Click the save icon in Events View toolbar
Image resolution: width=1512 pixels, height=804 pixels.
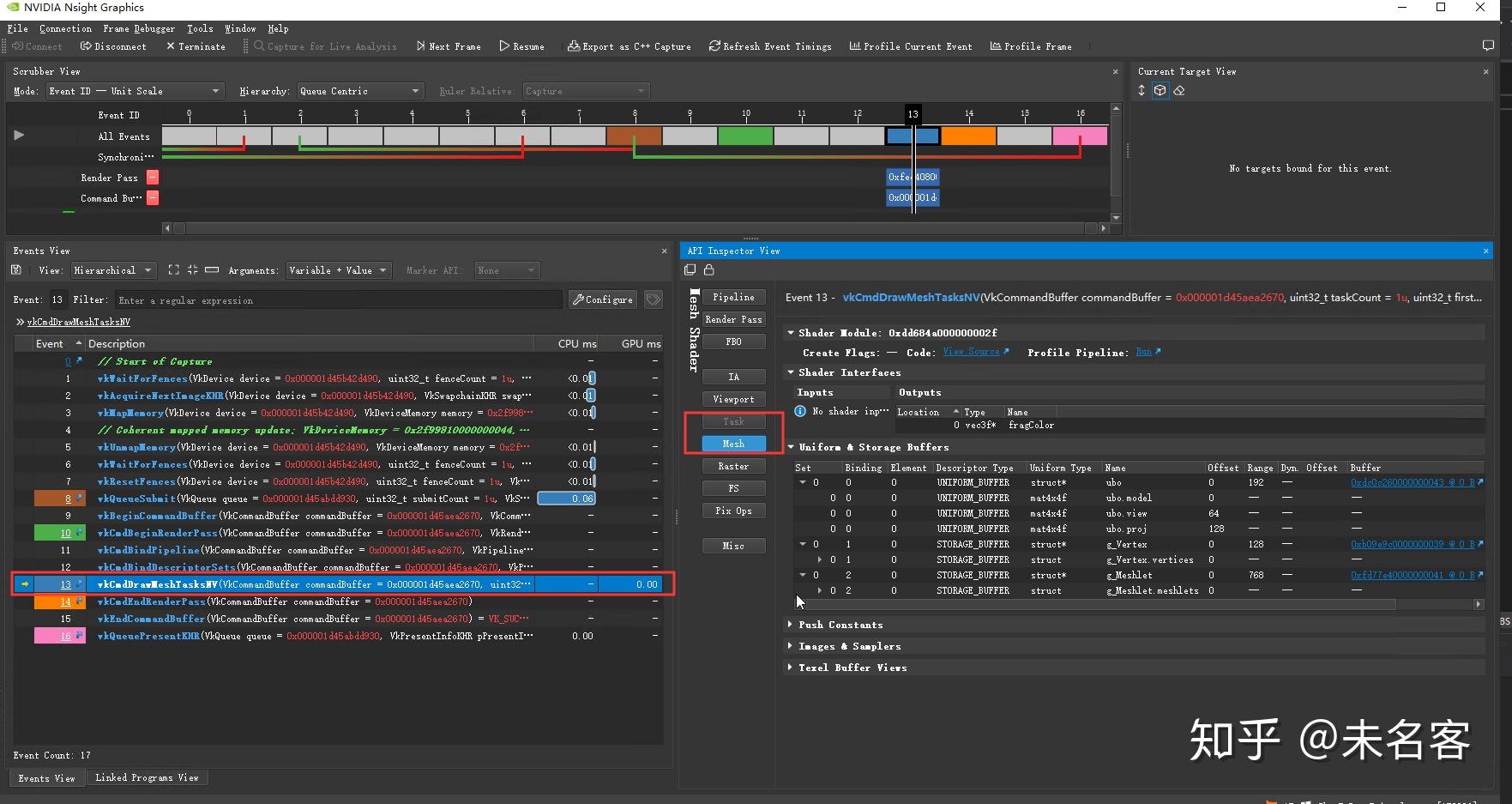16,270
